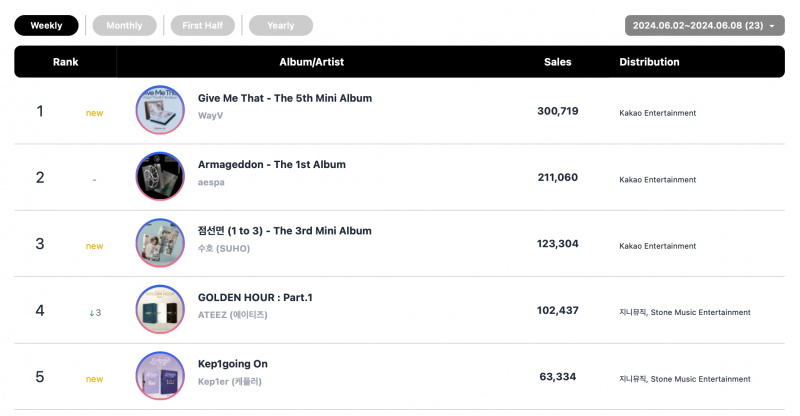The height and width of the screenshot is (416, 800).
Task: Click the Rank column header
Action: point(65,62)
